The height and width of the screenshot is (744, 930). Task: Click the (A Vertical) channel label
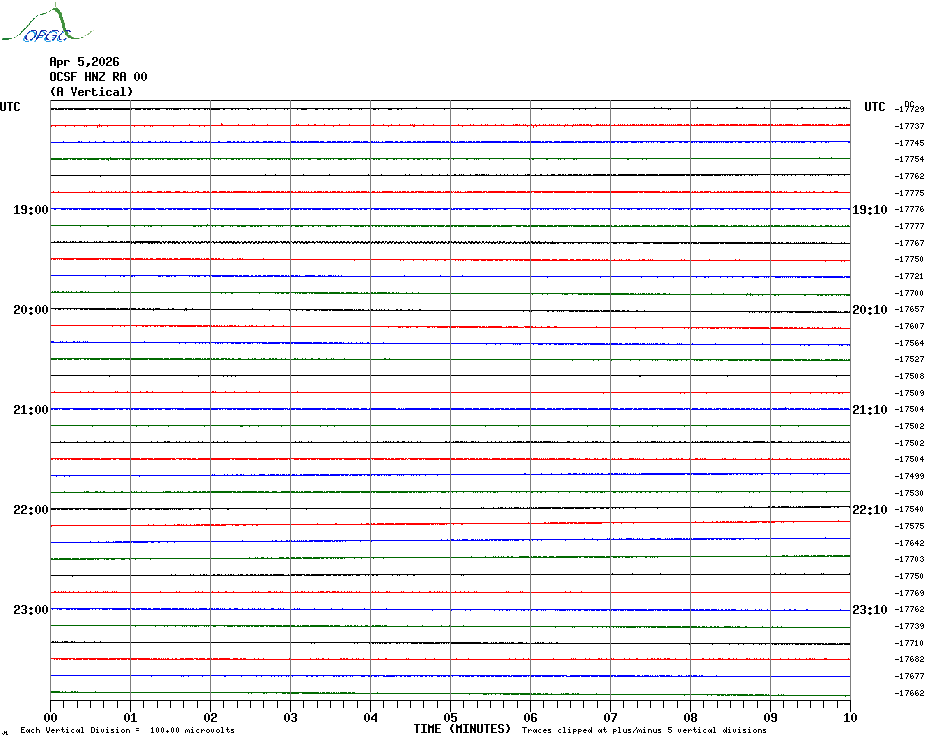91,92
